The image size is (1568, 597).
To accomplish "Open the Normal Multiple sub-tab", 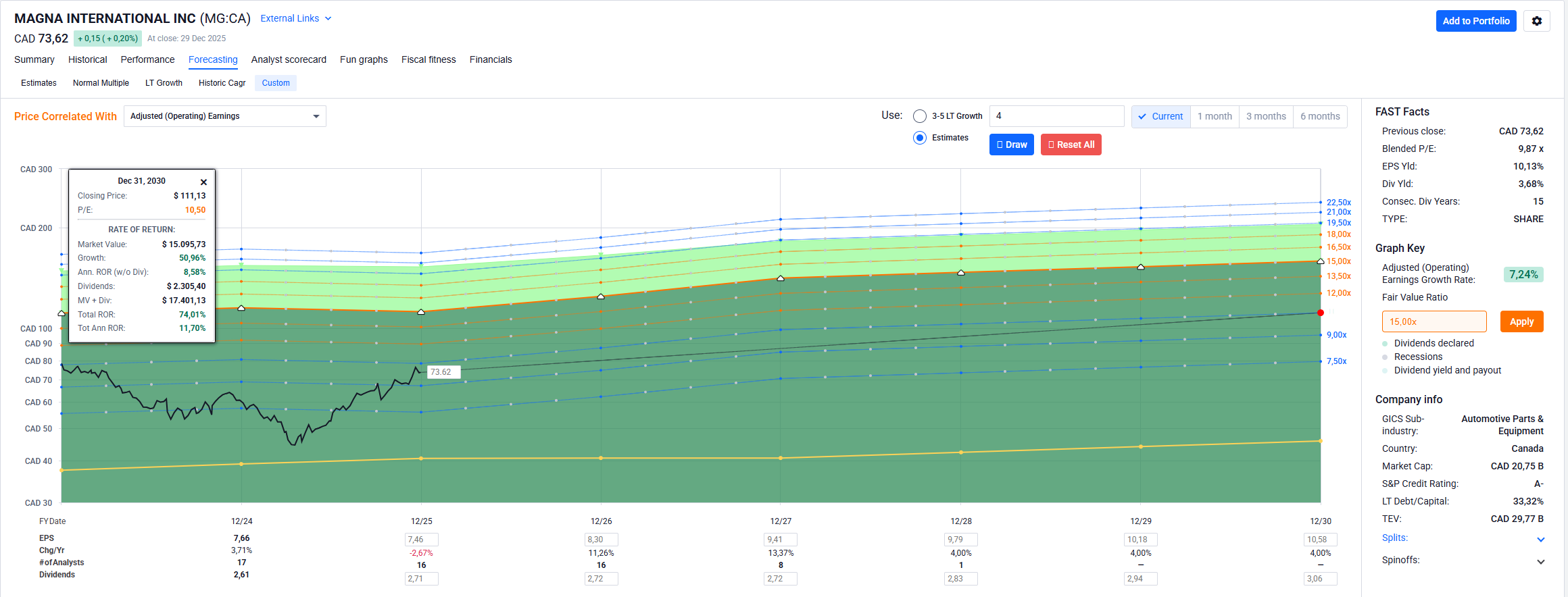I will point(101,83).
